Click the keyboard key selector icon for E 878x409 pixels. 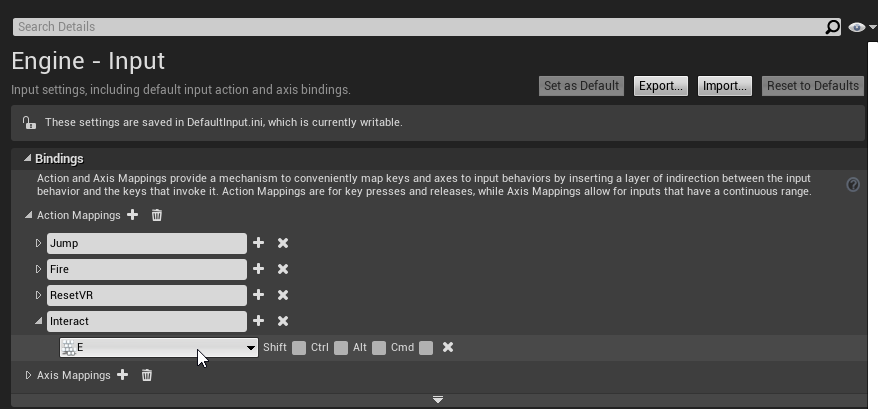68,348
